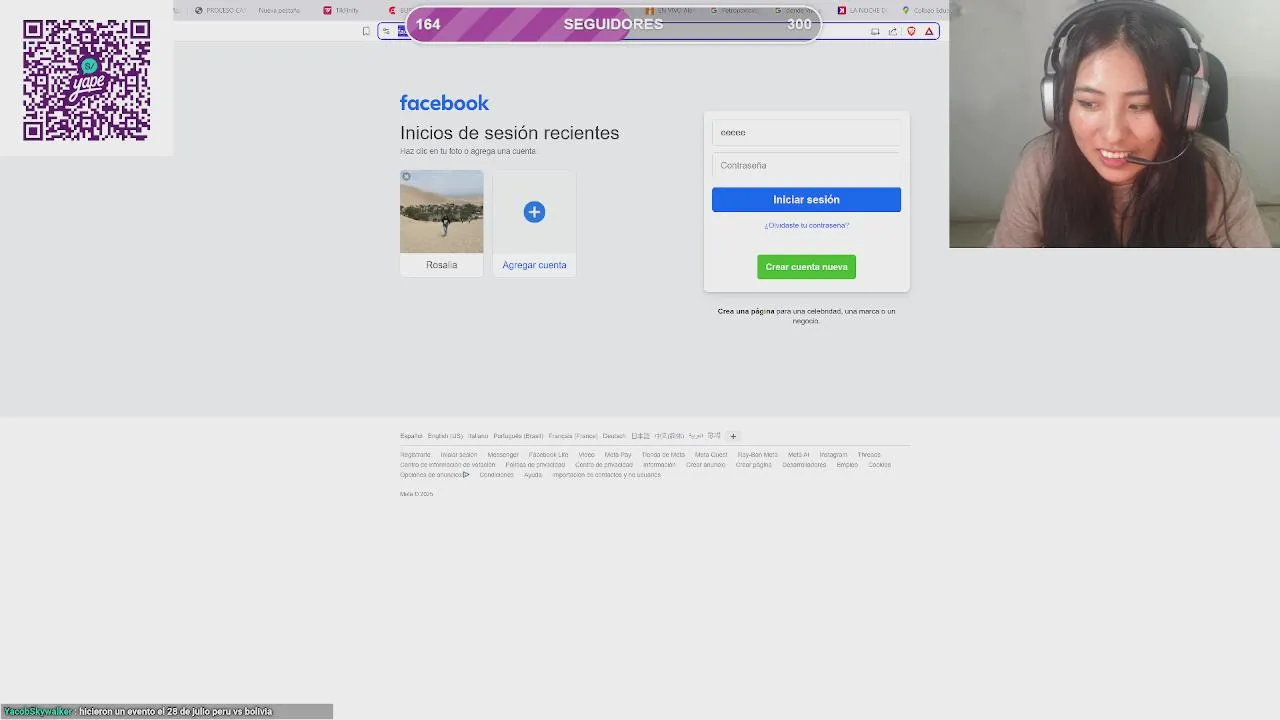Select Español language in footer
Screen dimensions: 1280x720
411,436
